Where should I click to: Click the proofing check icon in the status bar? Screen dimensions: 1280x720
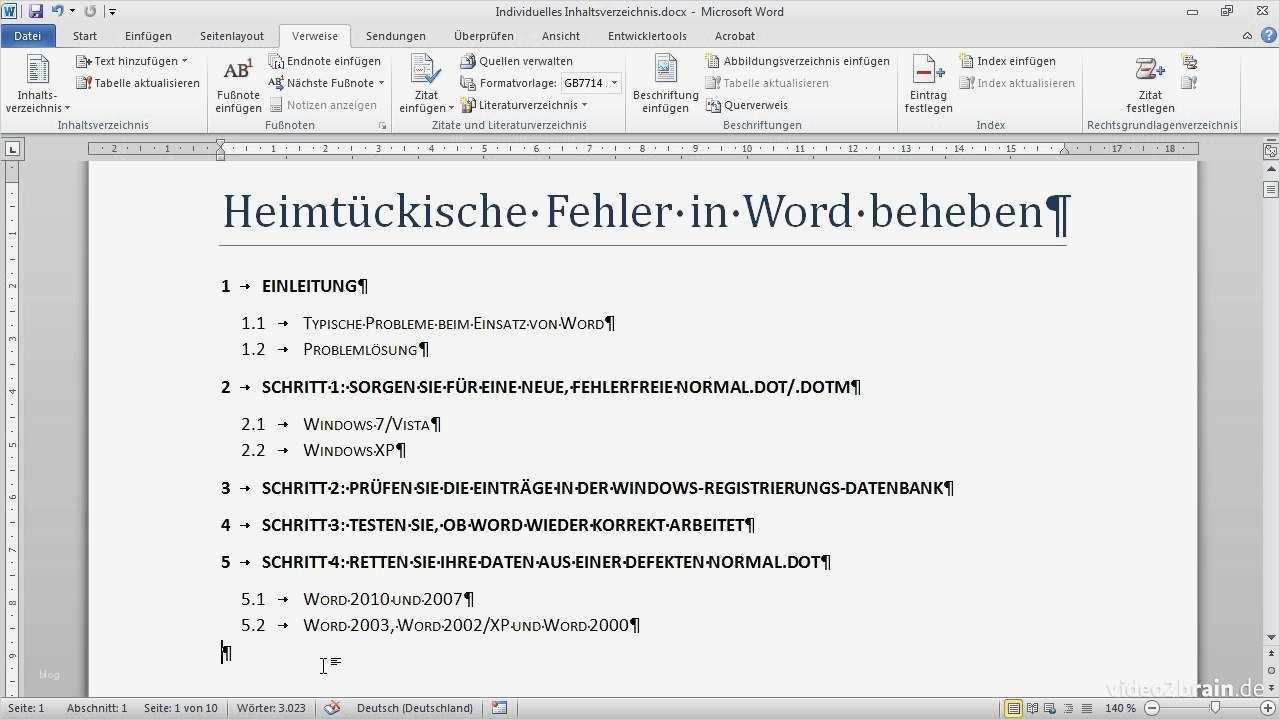point(333,708)
